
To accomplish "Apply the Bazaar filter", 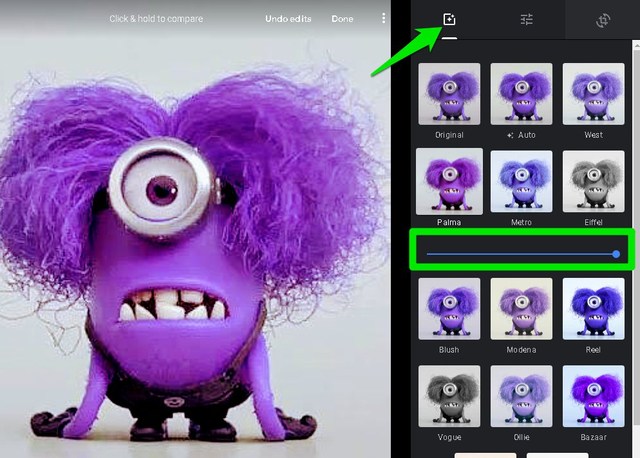I will coord(593,396).
